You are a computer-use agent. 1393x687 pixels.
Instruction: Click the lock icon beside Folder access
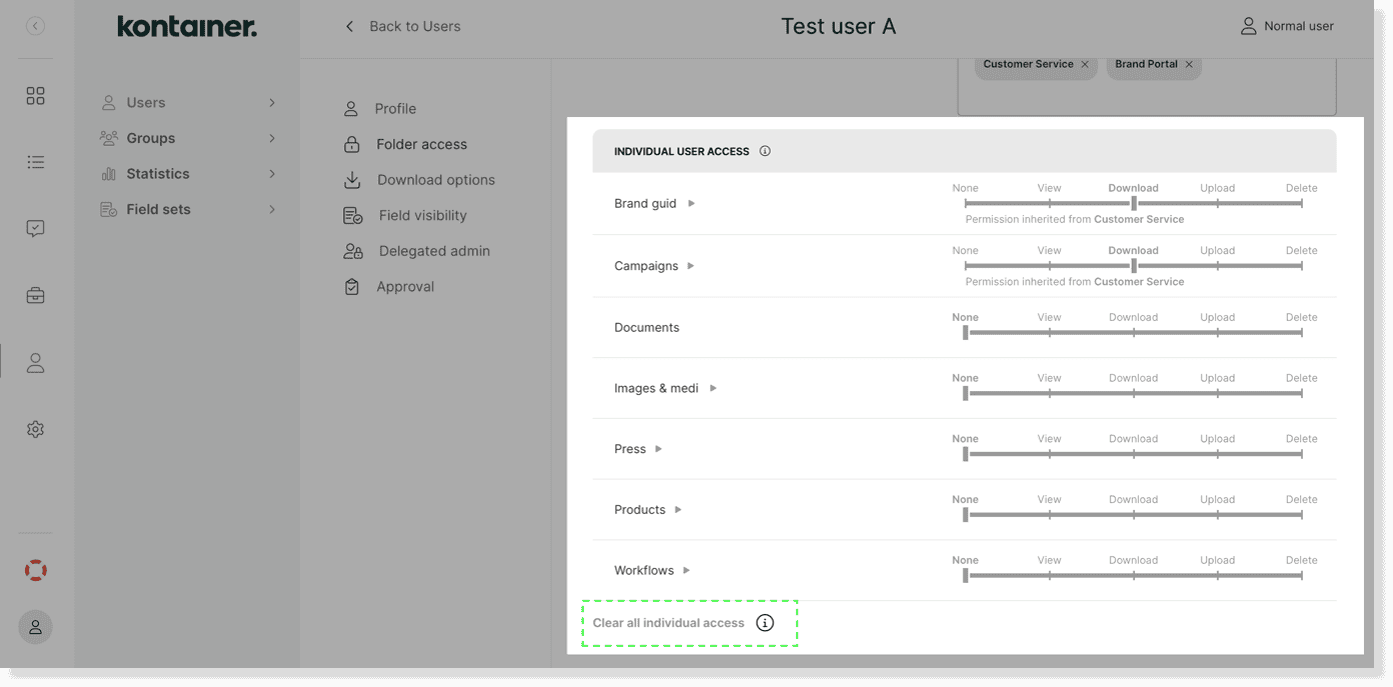point(352,144)
